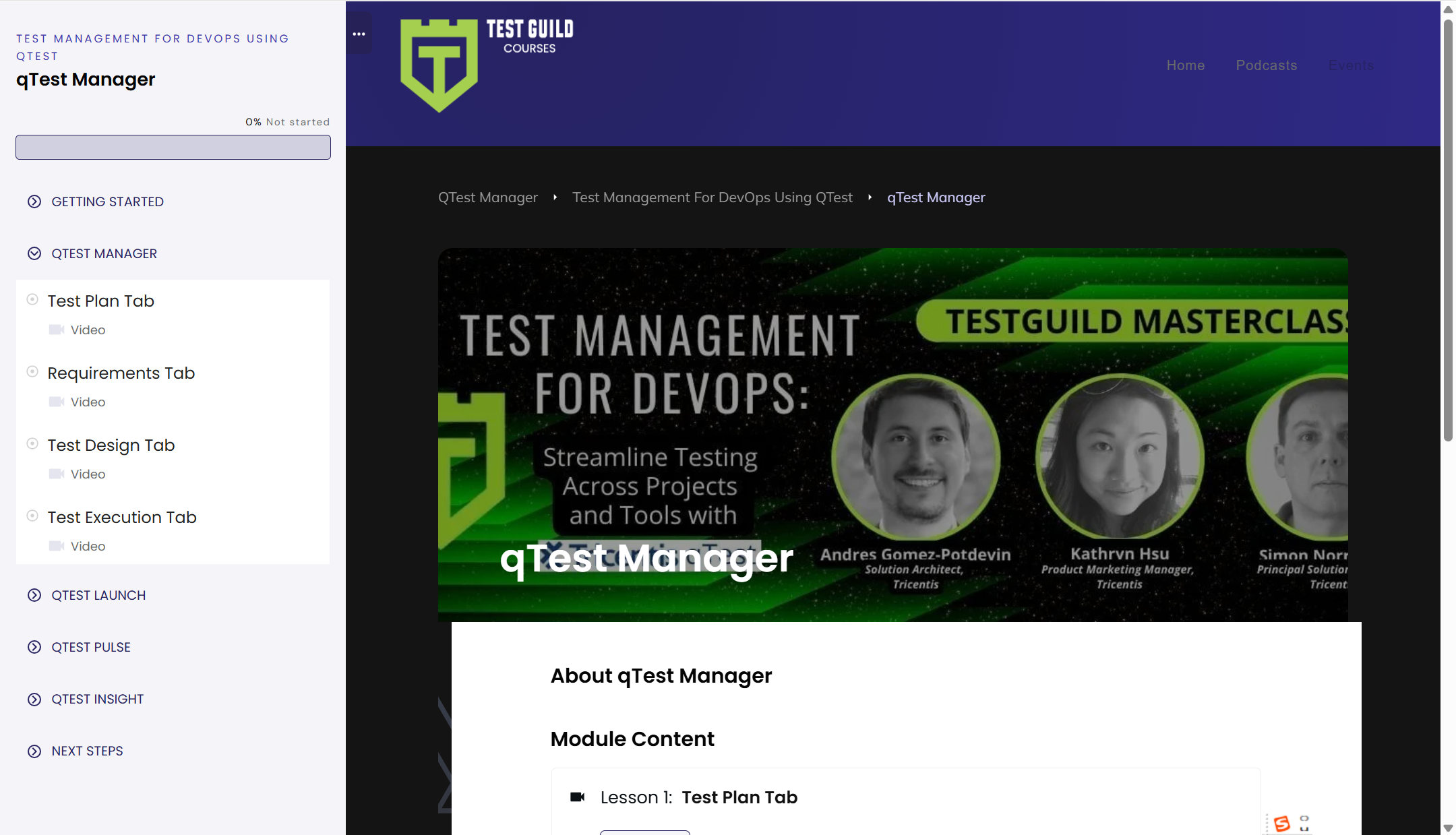Open the Test Design Tab lesson
Screen dimensions: 1456x835
pos(111,445)
